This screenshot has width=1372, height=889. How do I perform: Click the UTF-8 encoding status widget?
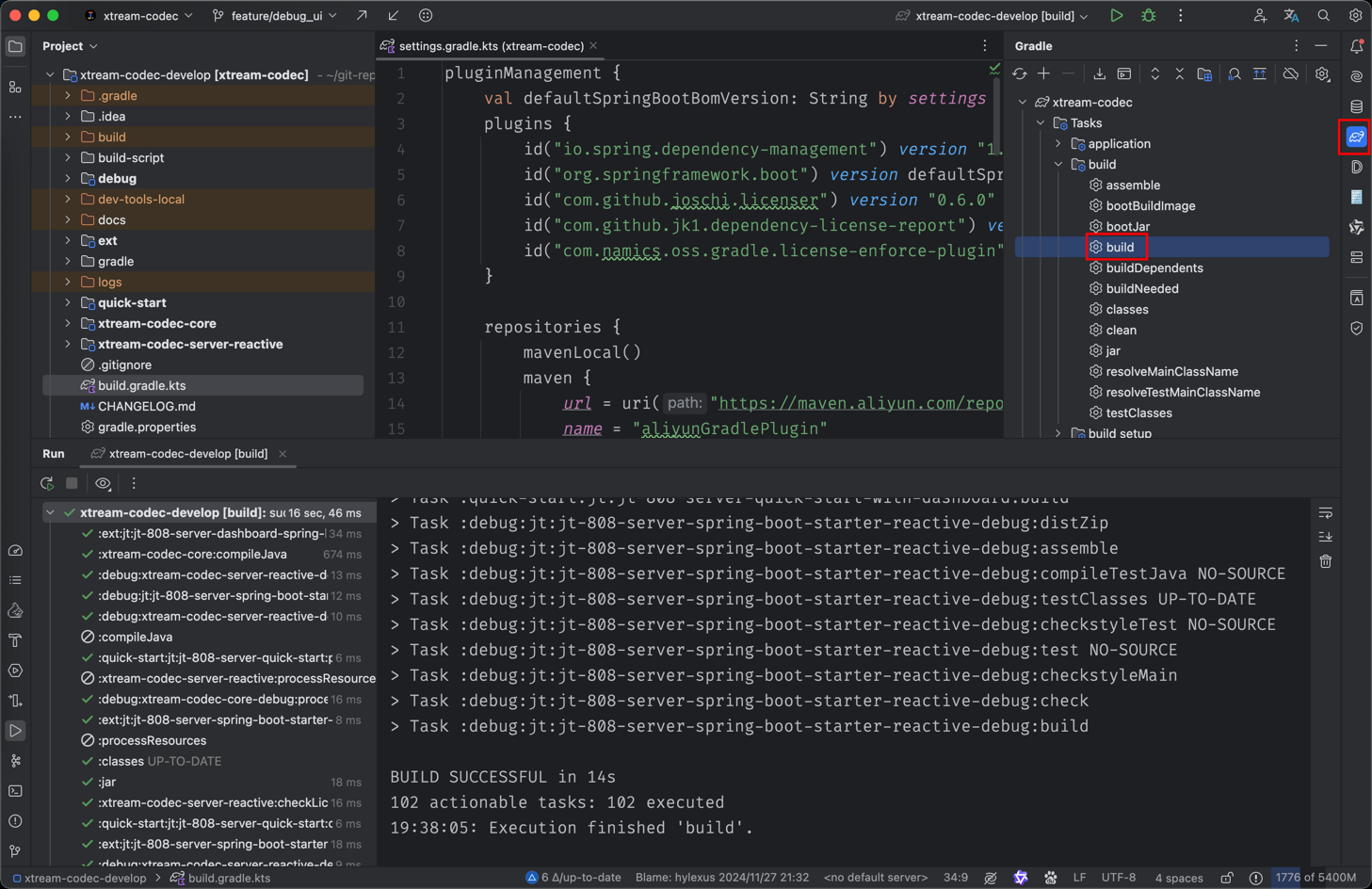(x=1118, y=878)
